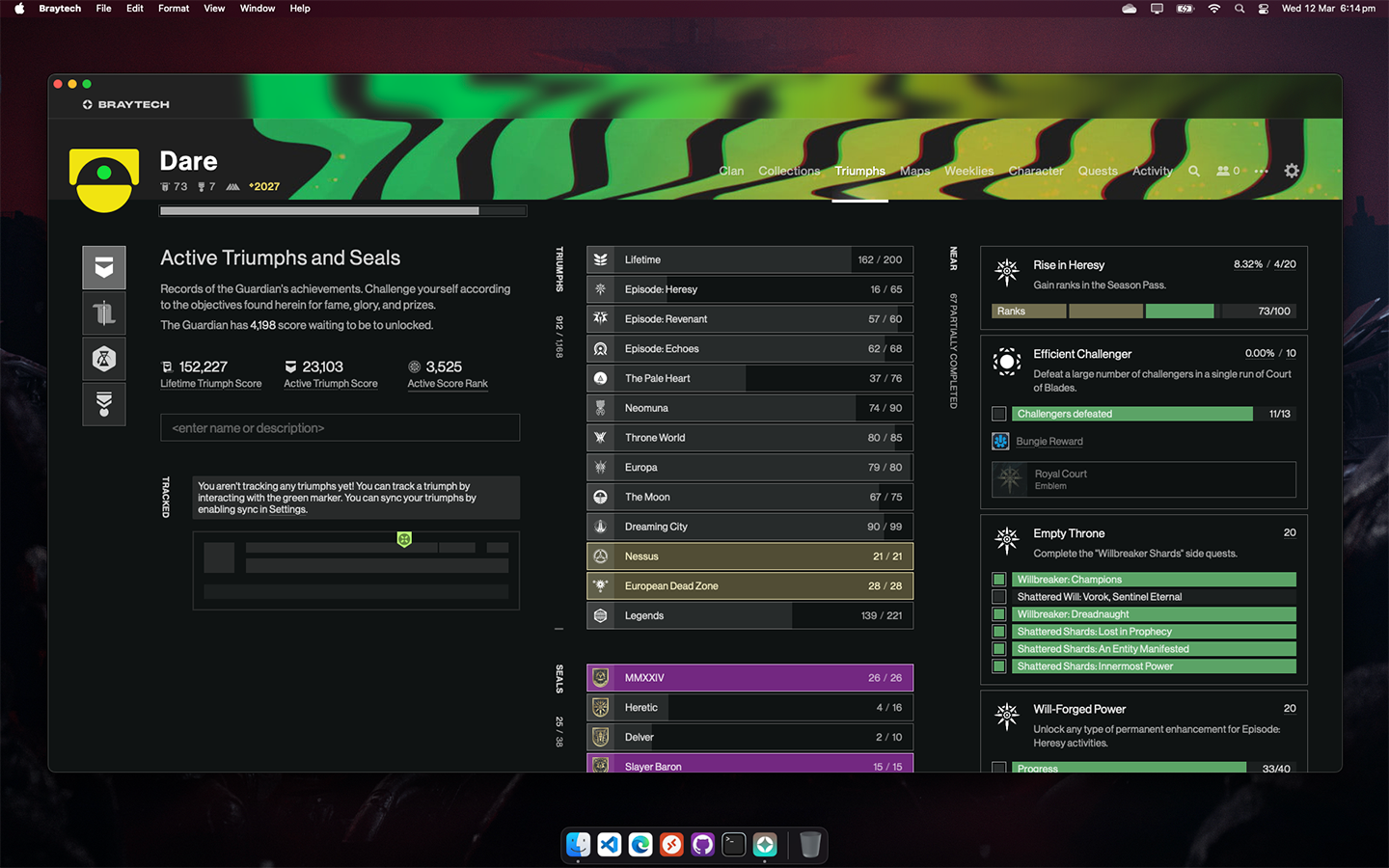This screenshot has height=868, width=1389.
Task: Click The Pale Heart row icon
Action: click(x=601, y=378)
